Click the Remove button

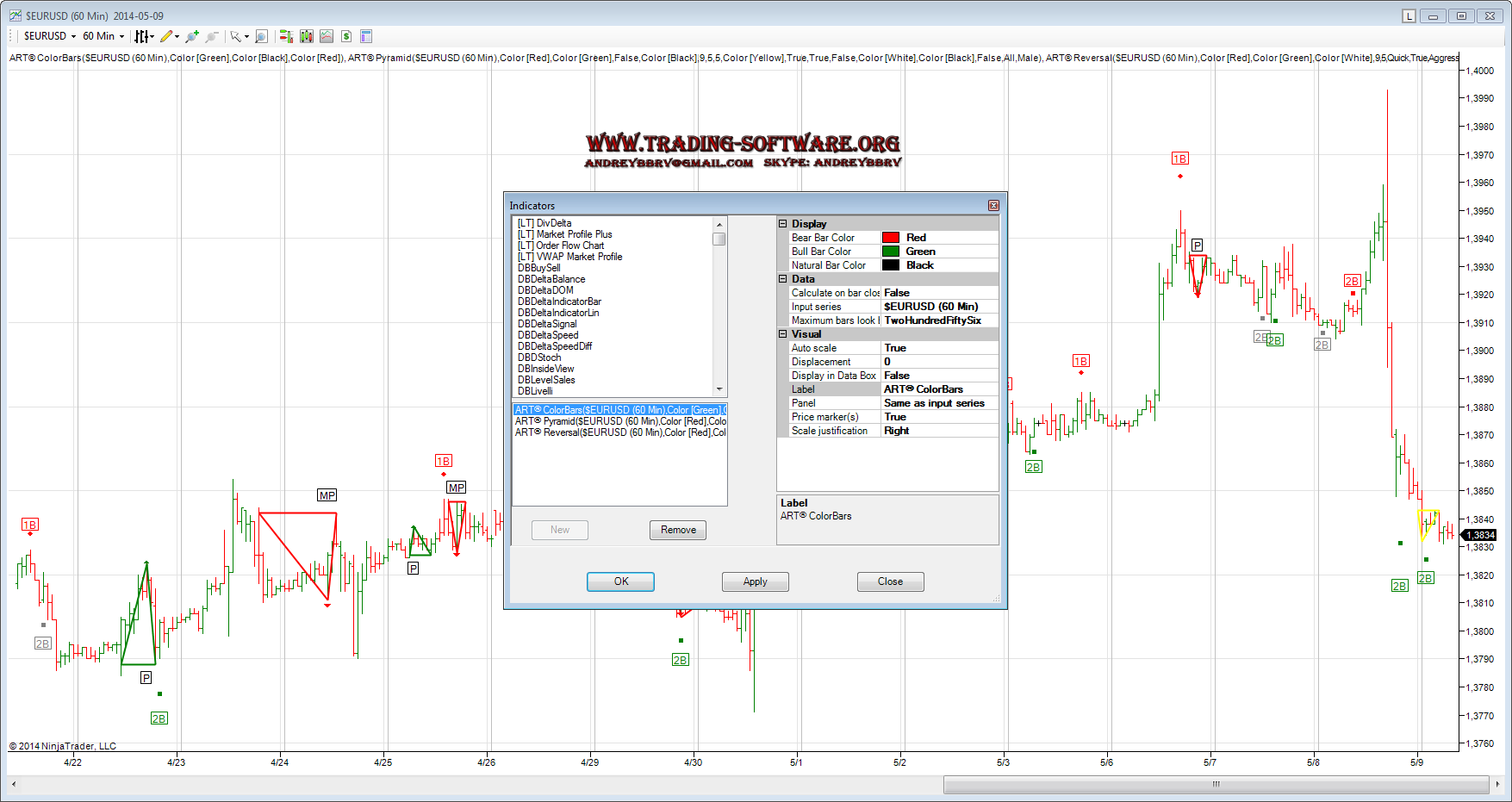[x=678, y=530]
